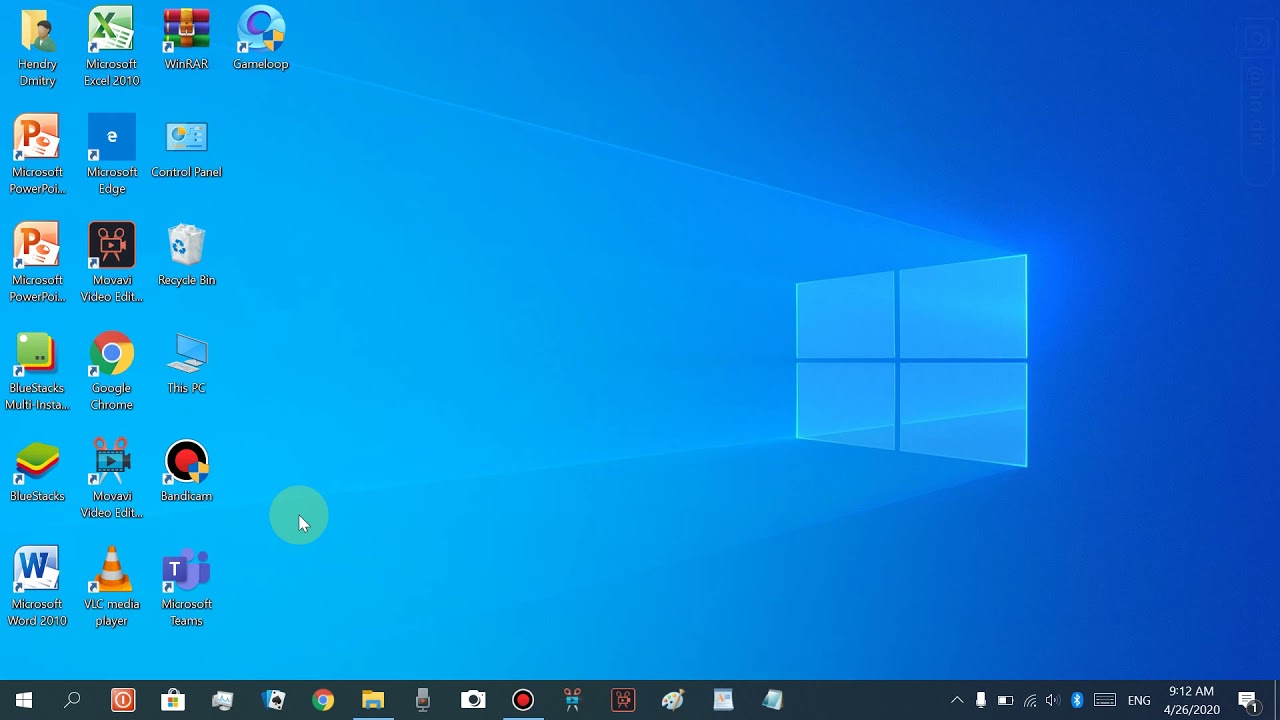The image size is (1280, 720).
Task: Open the Action Center notifications
Action: tap(1247, 700)
